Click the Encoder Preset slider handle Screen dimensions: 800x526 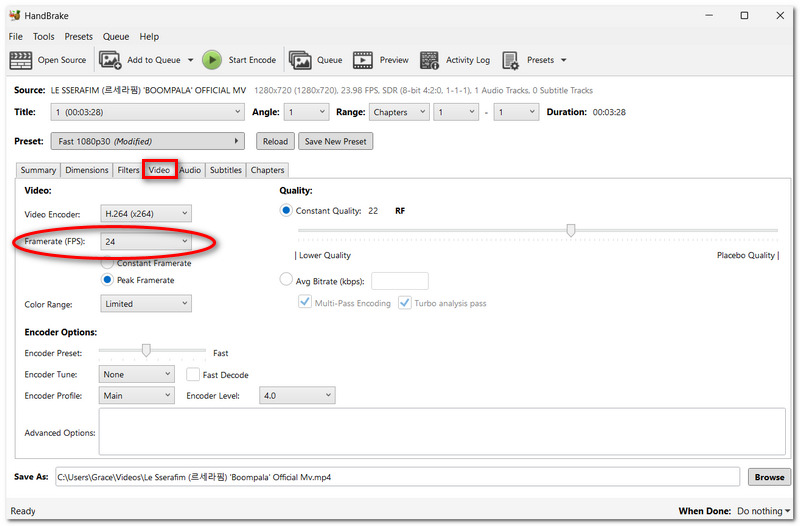[146, 350]
